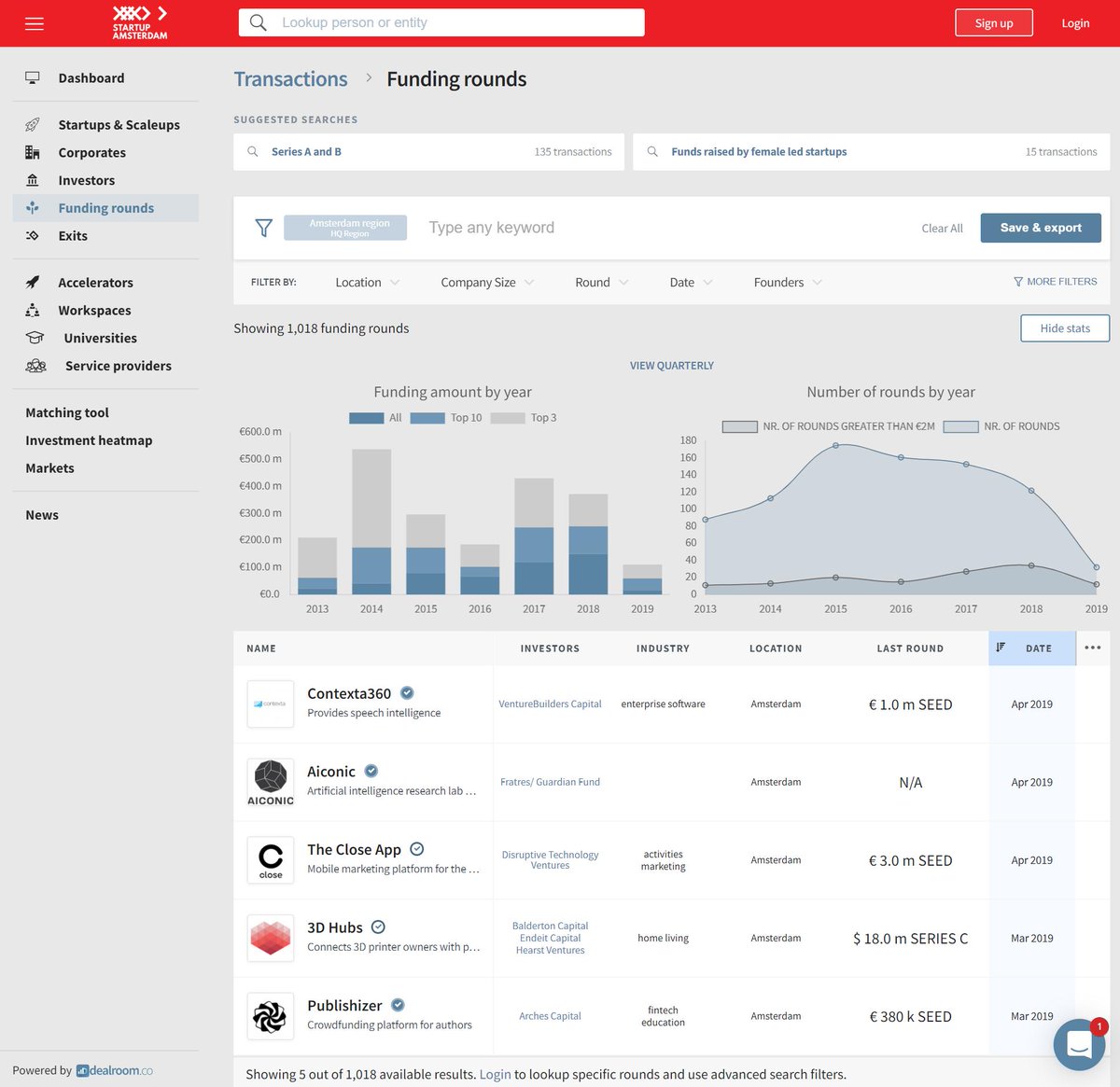Expand the Date filter dropdown
Screen dimensions: 1120x1087
[691, 282]
